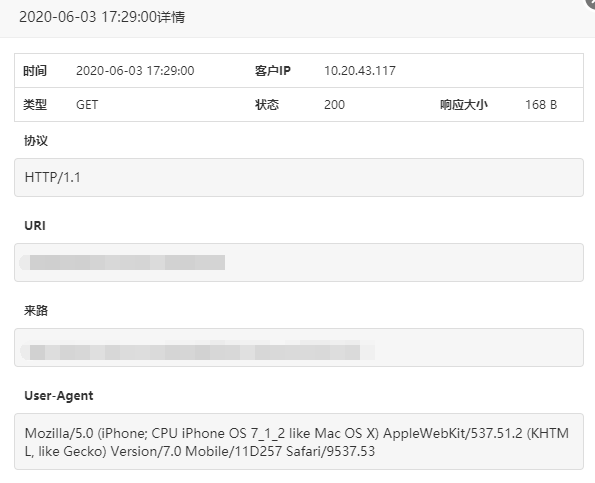The width and height of the screenshot is (595, 483).
Task: Click the dialog title 2020-06-03 17:29:00详情
Action: click(x=102, y=17)
